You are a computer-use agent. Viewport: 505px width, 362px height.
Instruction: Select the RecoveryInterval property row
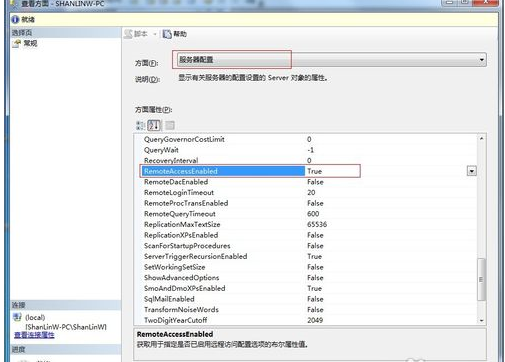pyautogui.click(x=306, y=160)
